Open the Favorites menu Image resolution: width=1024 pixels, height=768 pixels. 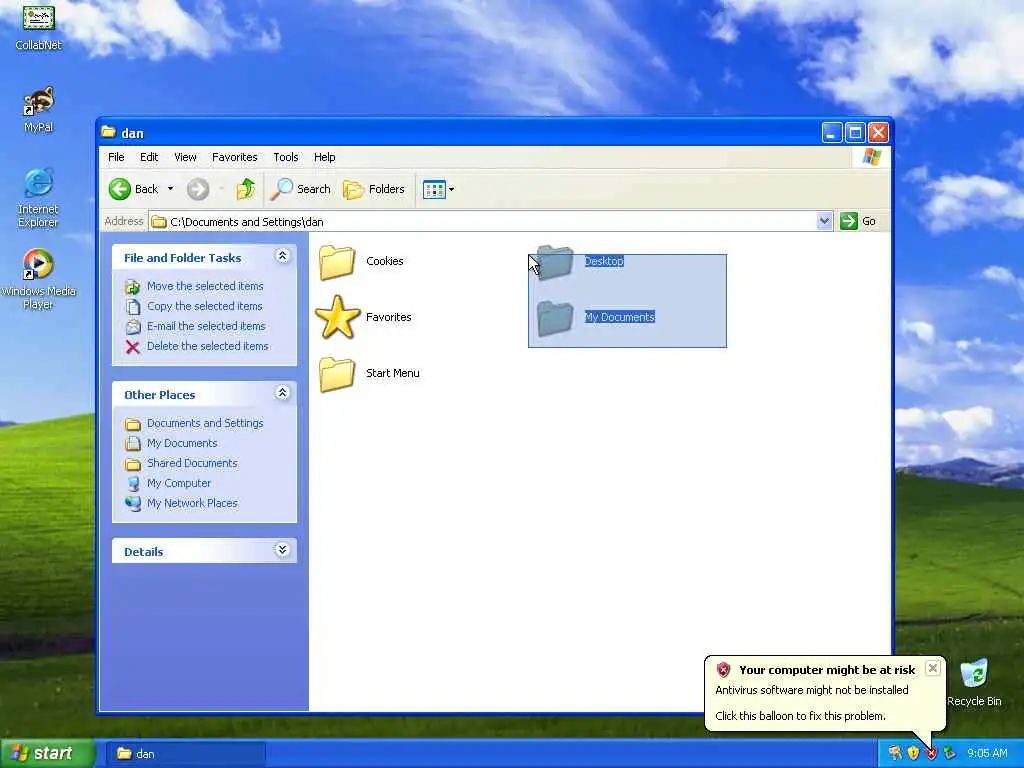pos(234,157)
